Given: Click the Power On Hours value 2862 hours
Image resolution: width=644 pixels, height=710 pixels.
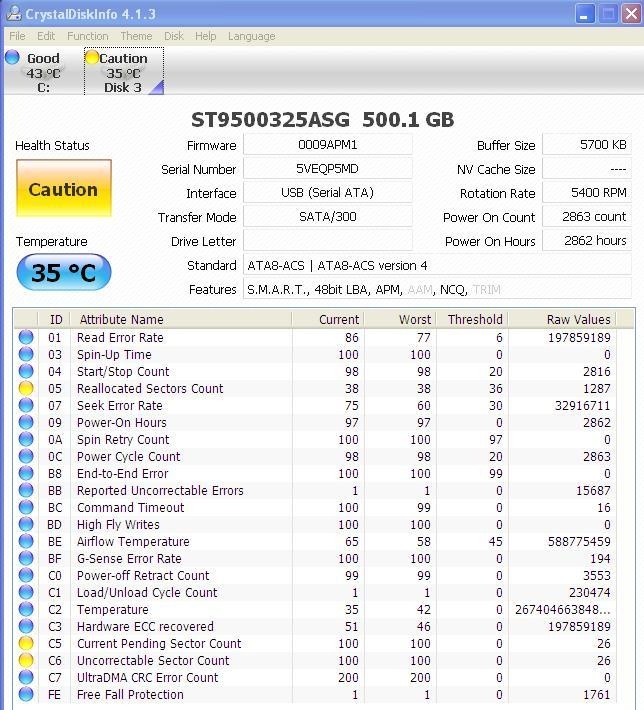Looking at the screenshot, I should click(586, 241).
